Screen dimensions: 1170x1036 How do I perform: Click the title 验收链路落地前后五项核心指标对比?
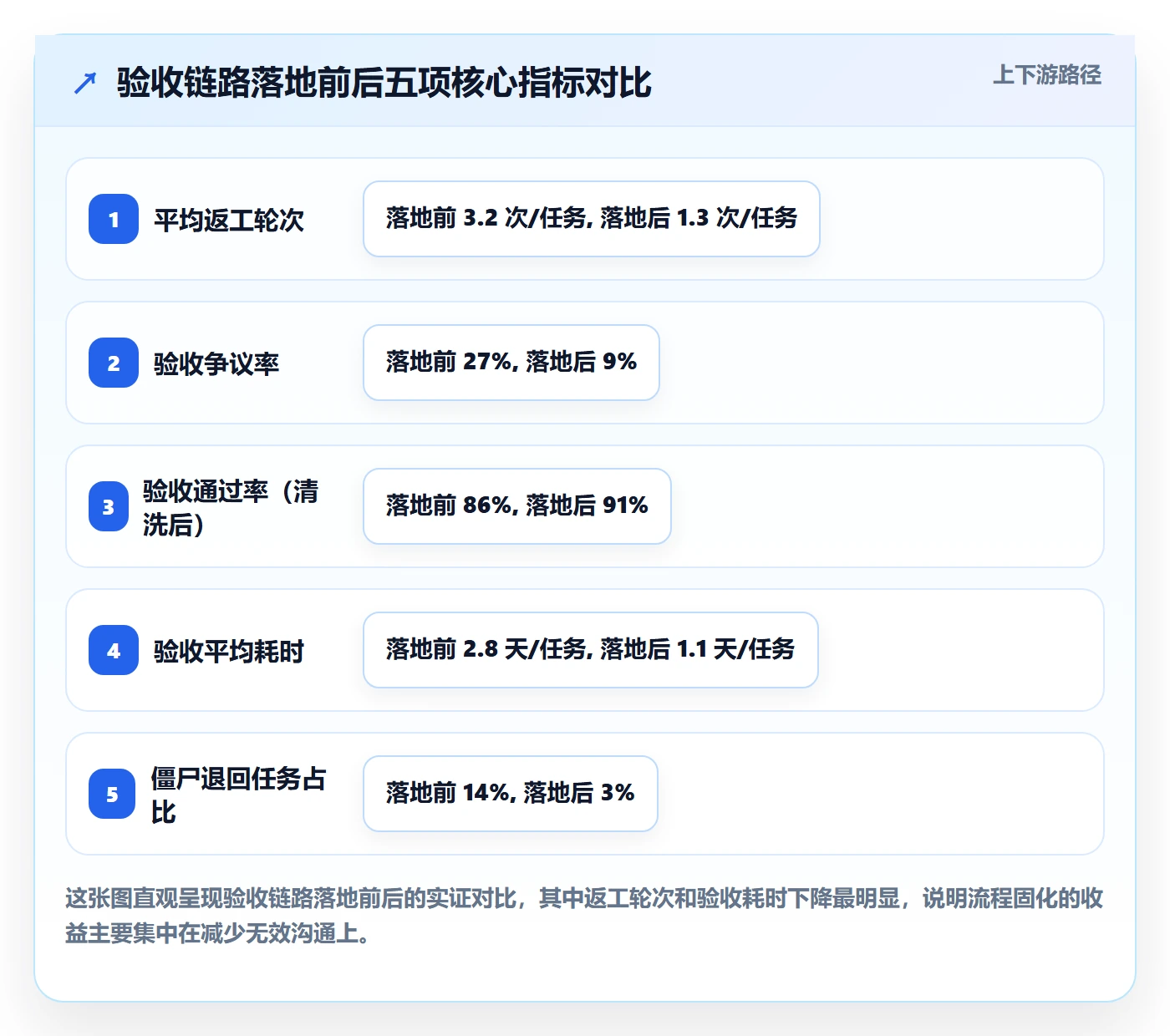(x=384, y=83)
